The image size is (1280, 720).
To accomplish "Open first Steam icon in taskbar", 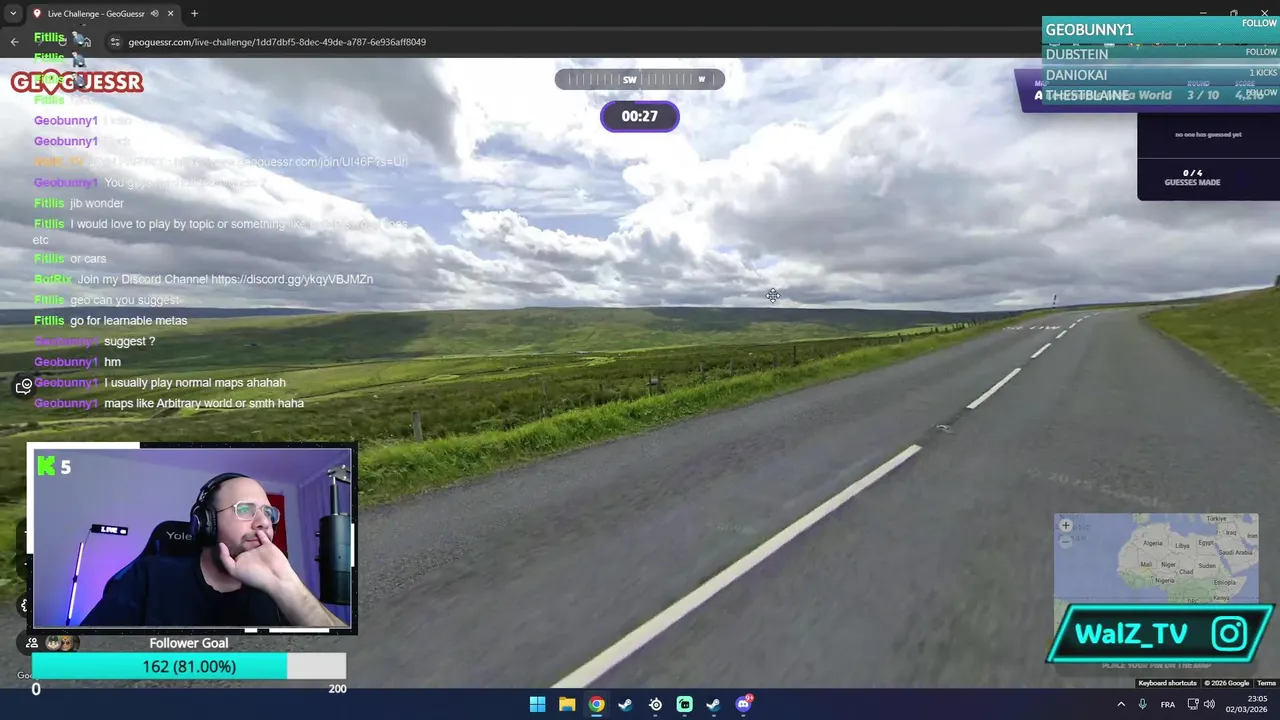I will tap(625, 704).
